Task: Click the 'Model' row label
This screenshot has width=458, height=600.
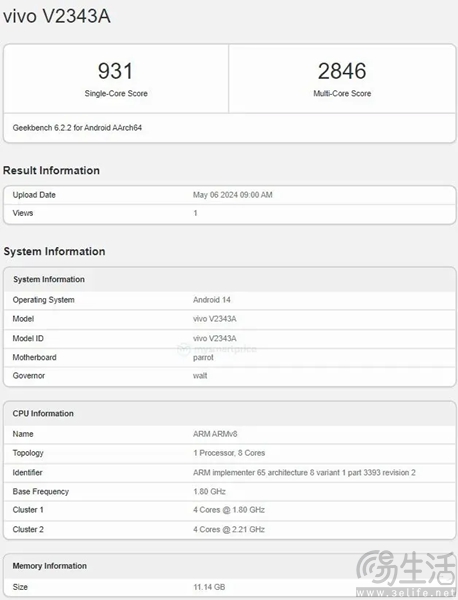Action: point(23,319)
